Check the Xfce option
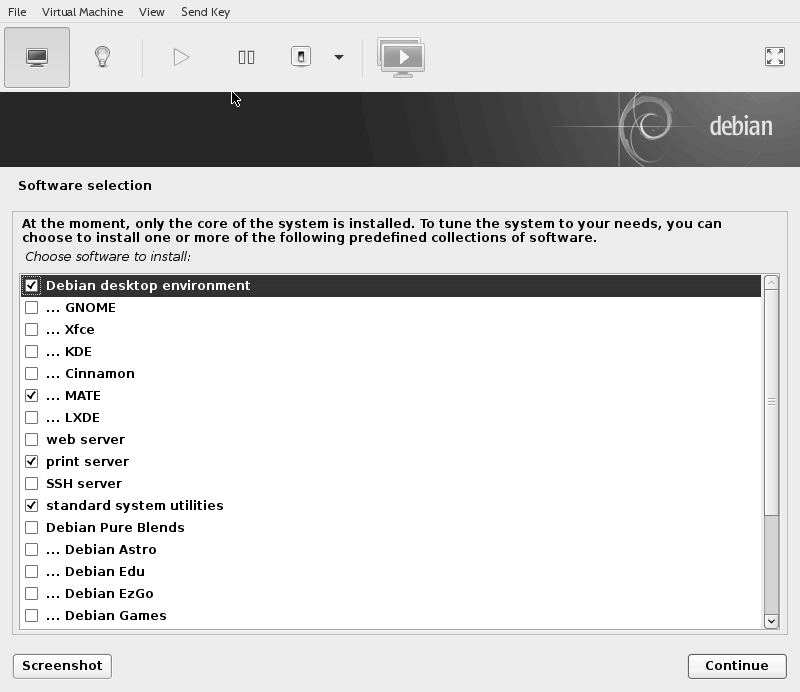The height and width of the screenshot is (692, 800). (32, 329)
